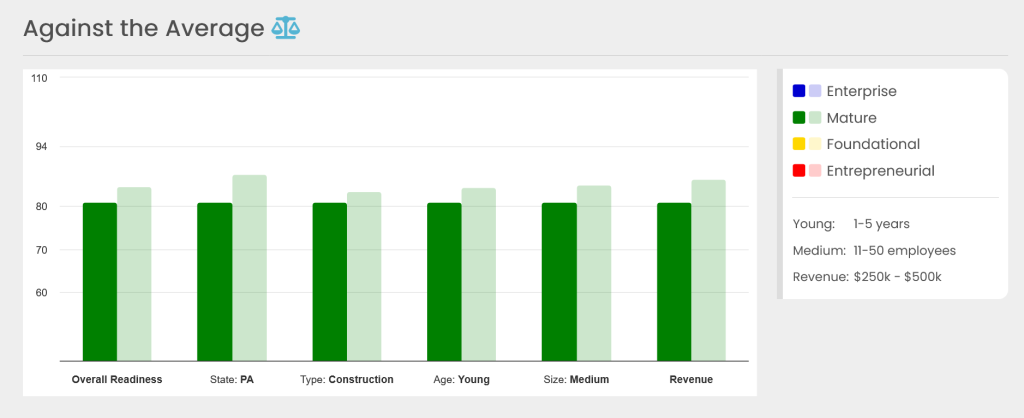Click the light green Mature swatch
The width and height of the screenshot is (1024, 418).
(x=815, y=118)
